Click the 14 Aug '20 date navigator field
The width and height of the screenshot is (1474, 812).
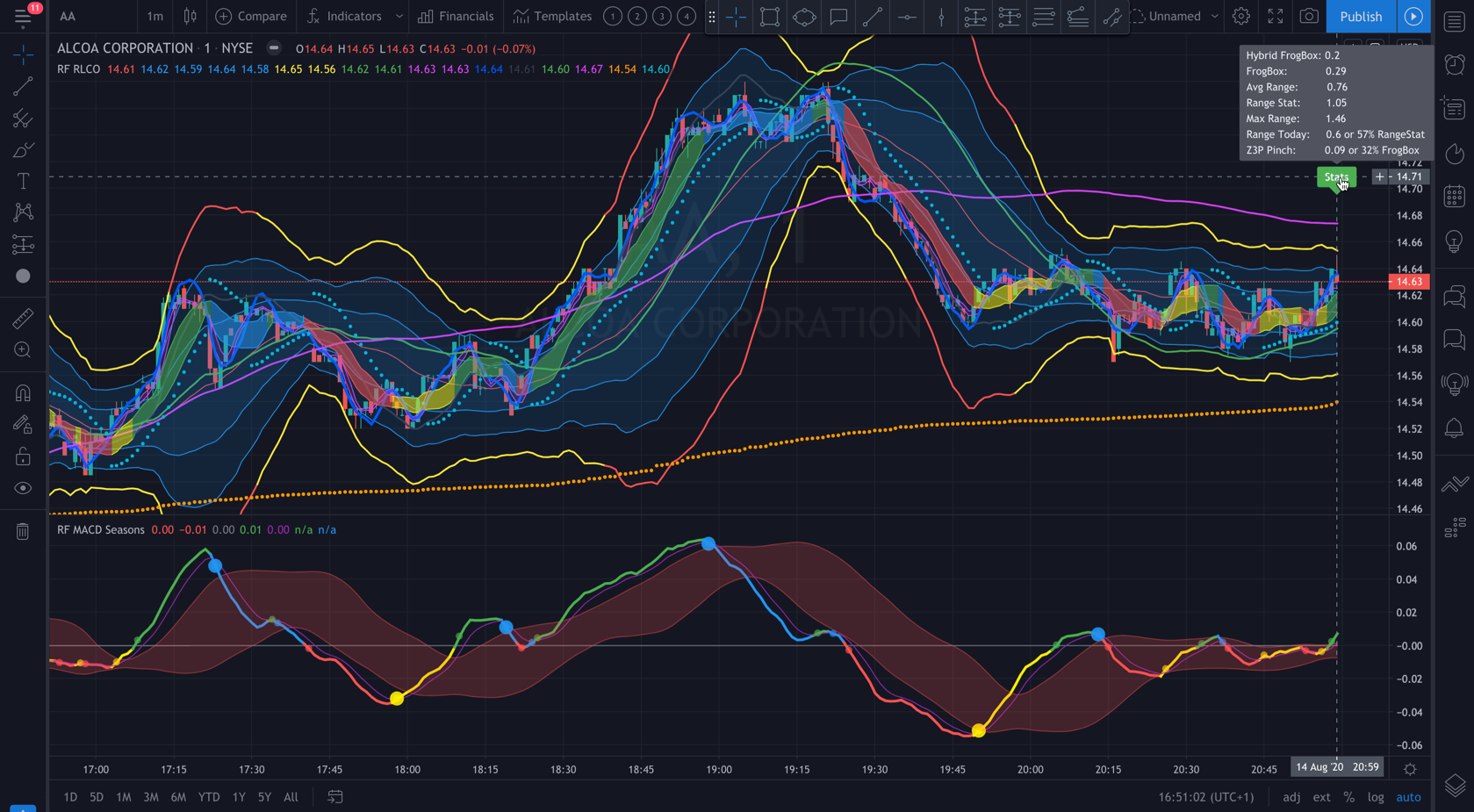click(x=1320, y=766)
